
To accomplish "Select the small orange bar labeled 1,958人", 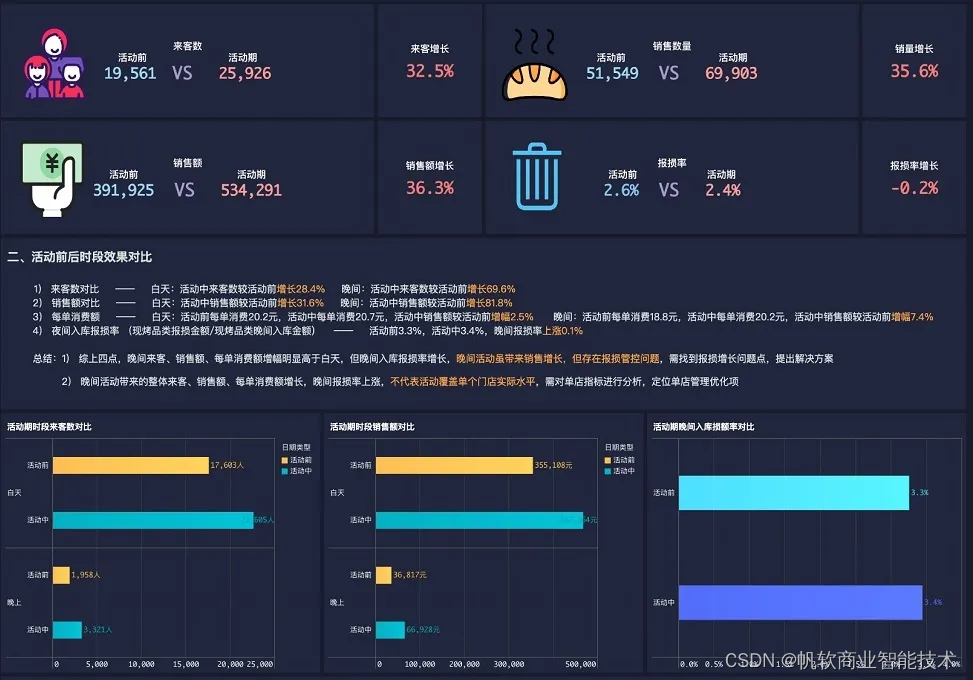I will 61,575.
